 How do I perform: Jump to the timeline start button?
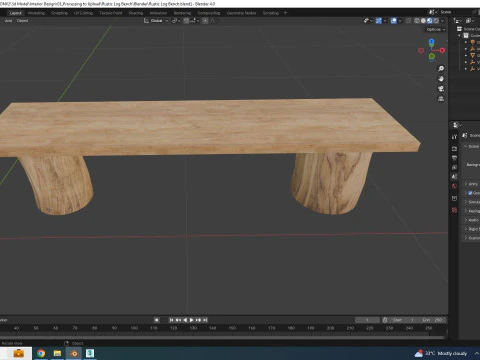(x=171, y=320)
